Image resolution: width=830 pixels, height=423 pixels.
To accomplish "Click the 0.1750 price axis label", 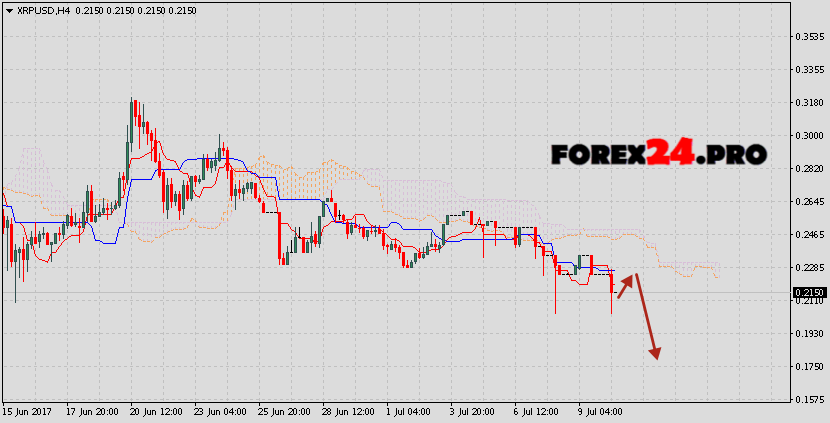I will pyautogui.click(x=808, y=366).
